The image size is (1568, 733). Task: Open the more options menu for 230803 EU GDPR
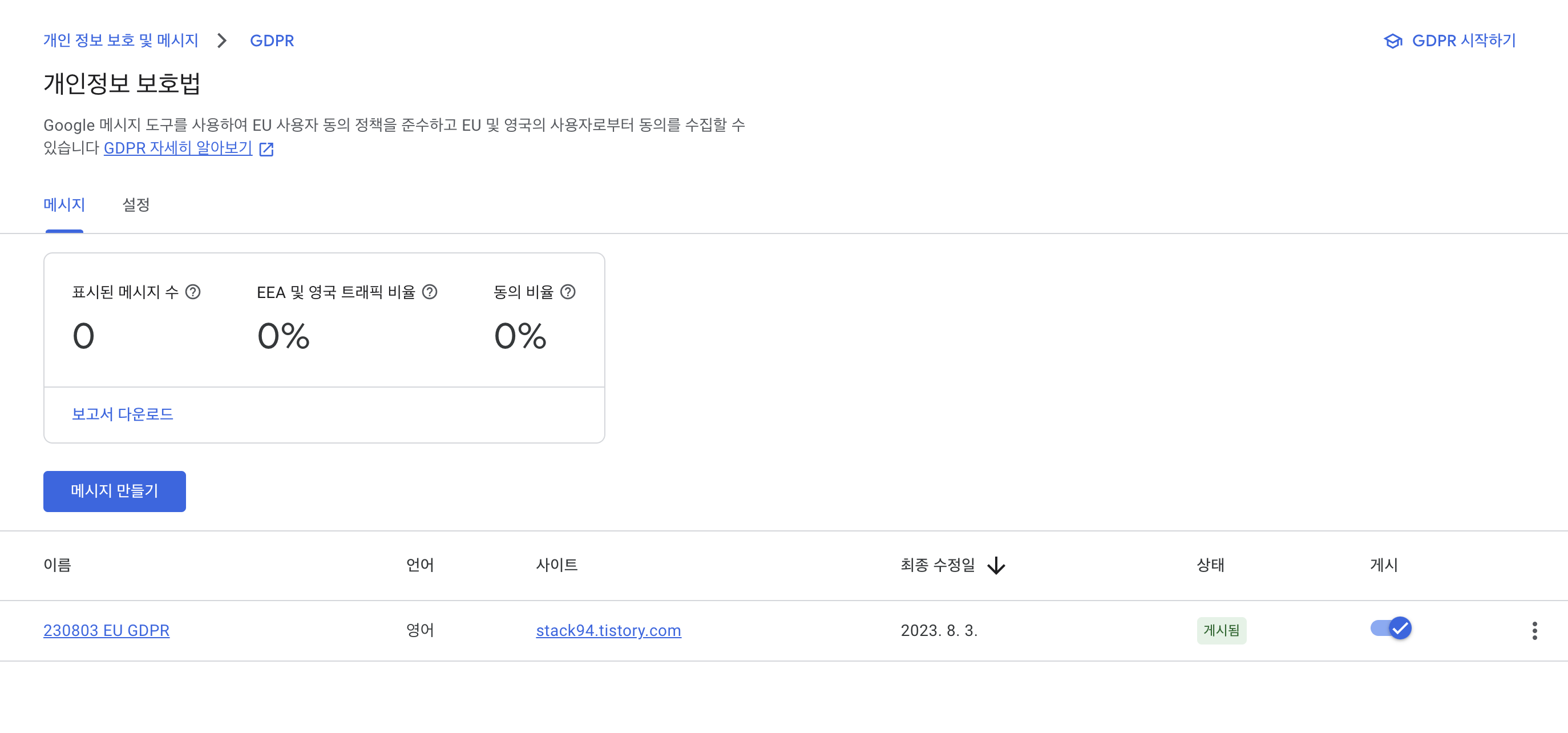[x=1534, y=631]
